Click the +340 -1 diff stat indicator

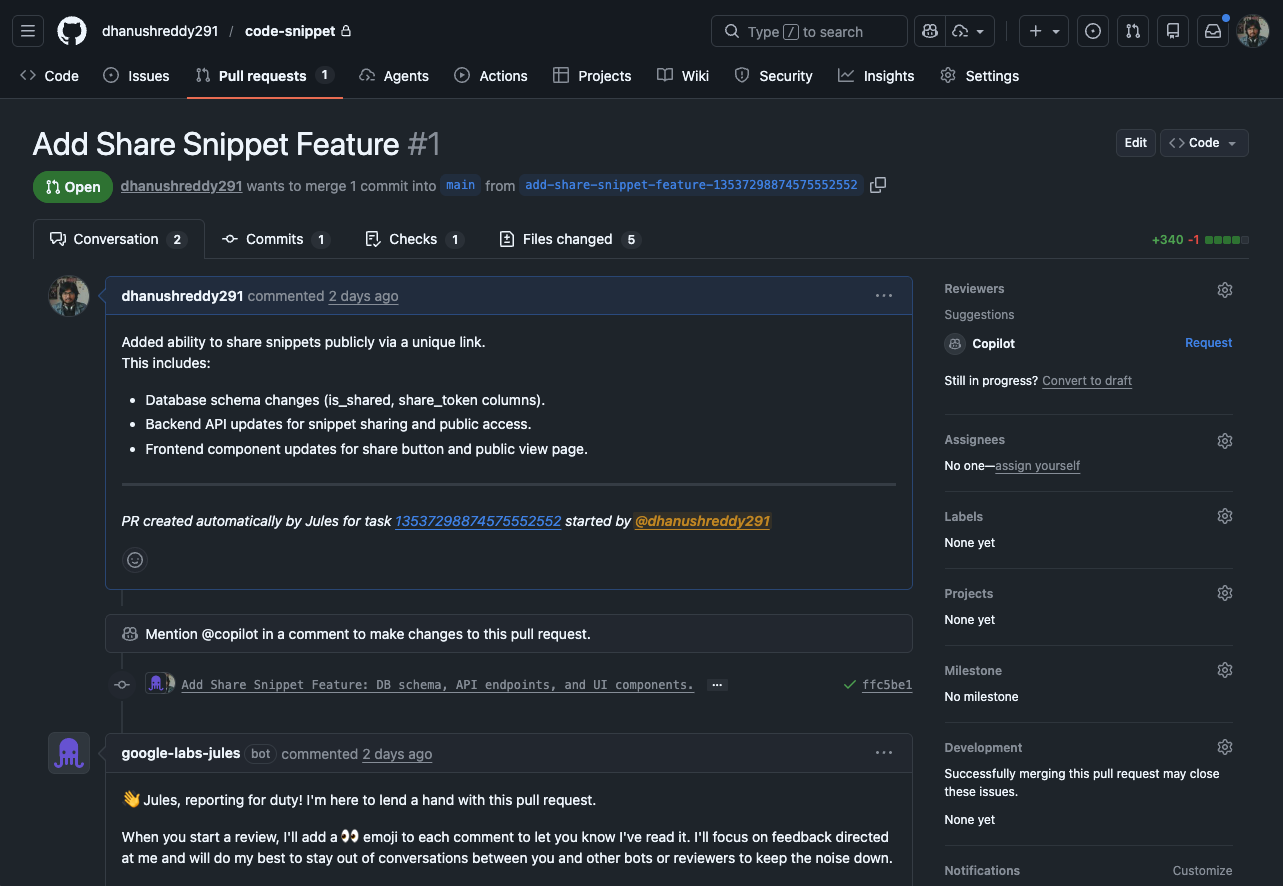point(1200,240)
